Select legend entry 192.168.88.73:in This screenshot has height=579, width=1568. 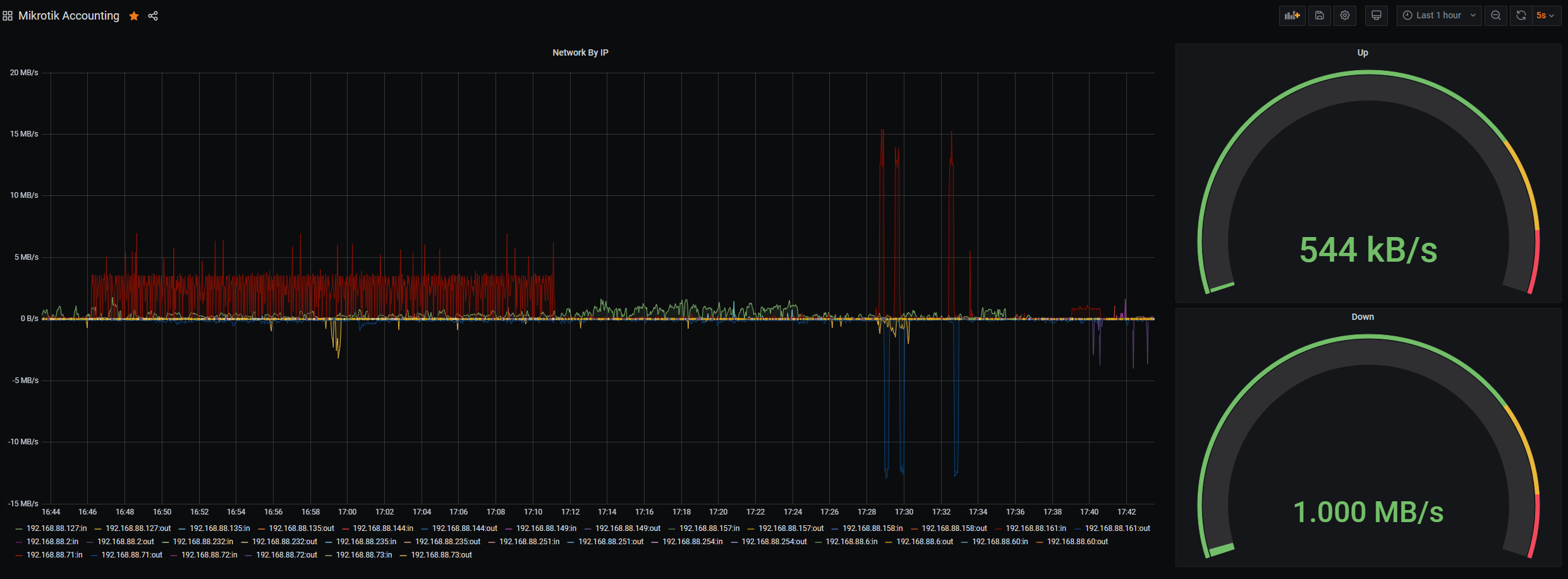364,555
